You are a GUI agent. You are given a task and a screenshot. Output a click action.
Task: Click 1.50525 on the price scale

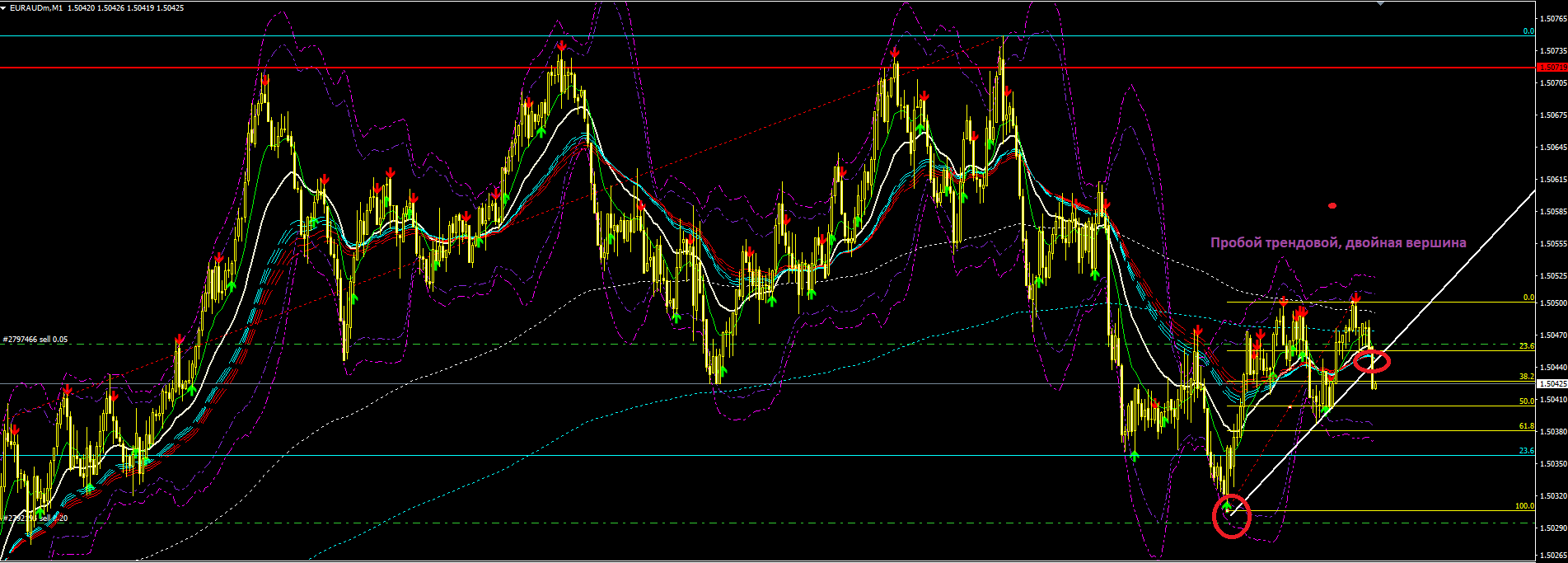[1552, 275]
